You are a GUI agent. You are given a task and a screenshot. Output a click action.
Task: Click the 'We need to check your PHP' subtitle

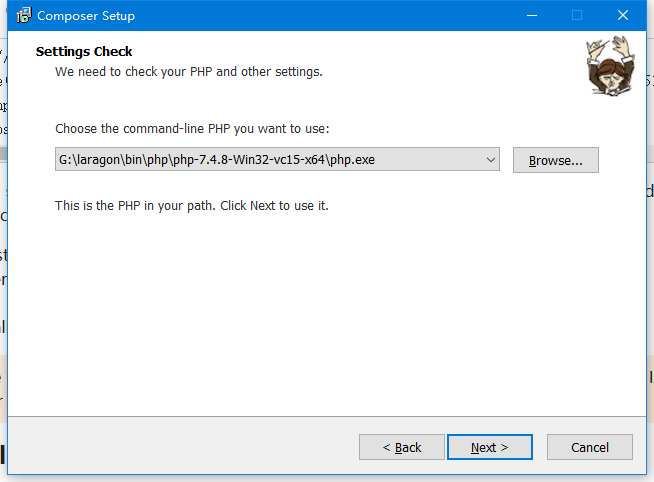click(189, 72)
